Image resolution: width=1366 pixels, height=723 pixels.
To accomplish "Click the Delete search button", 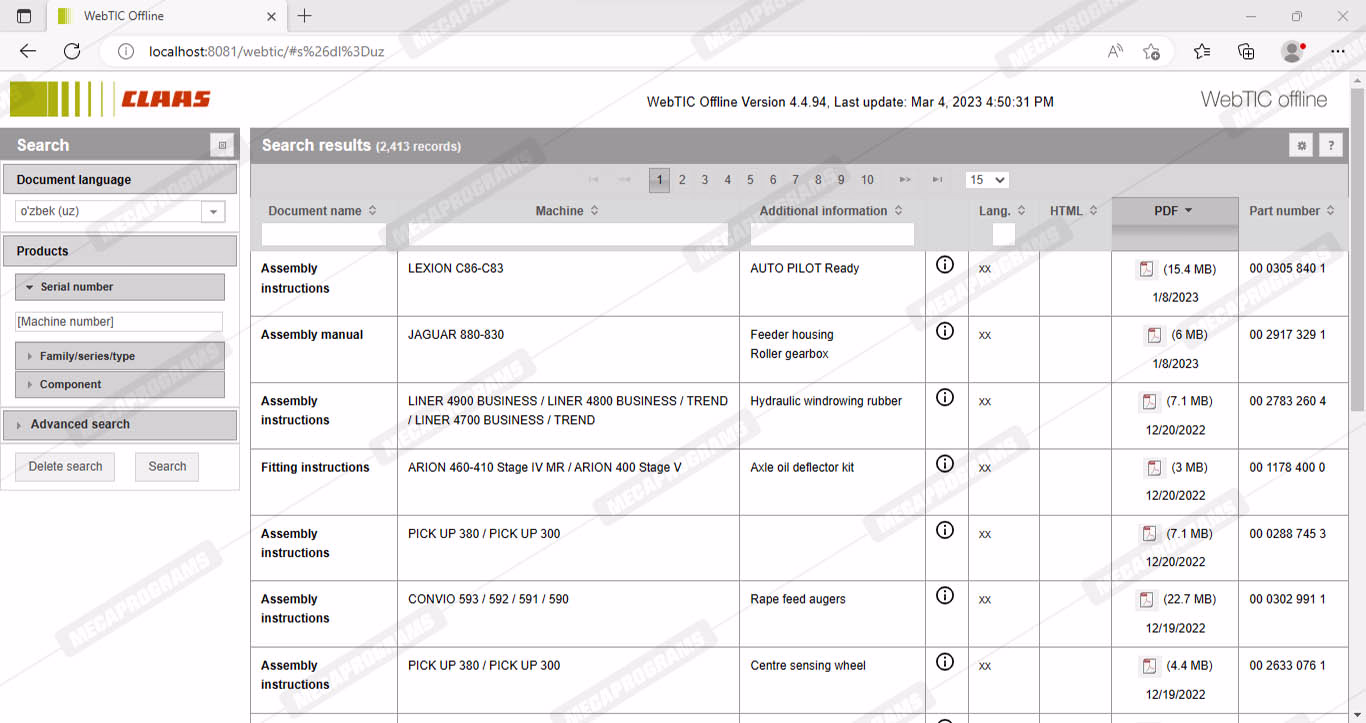I will [65, 467].
